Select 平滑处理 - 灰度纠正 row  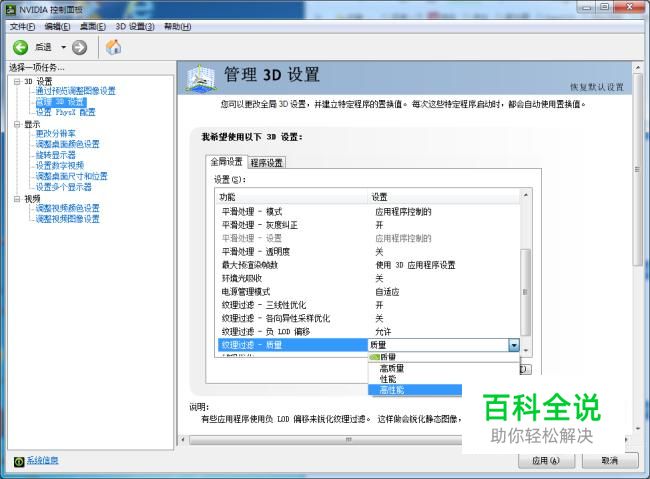pos(369,225)
